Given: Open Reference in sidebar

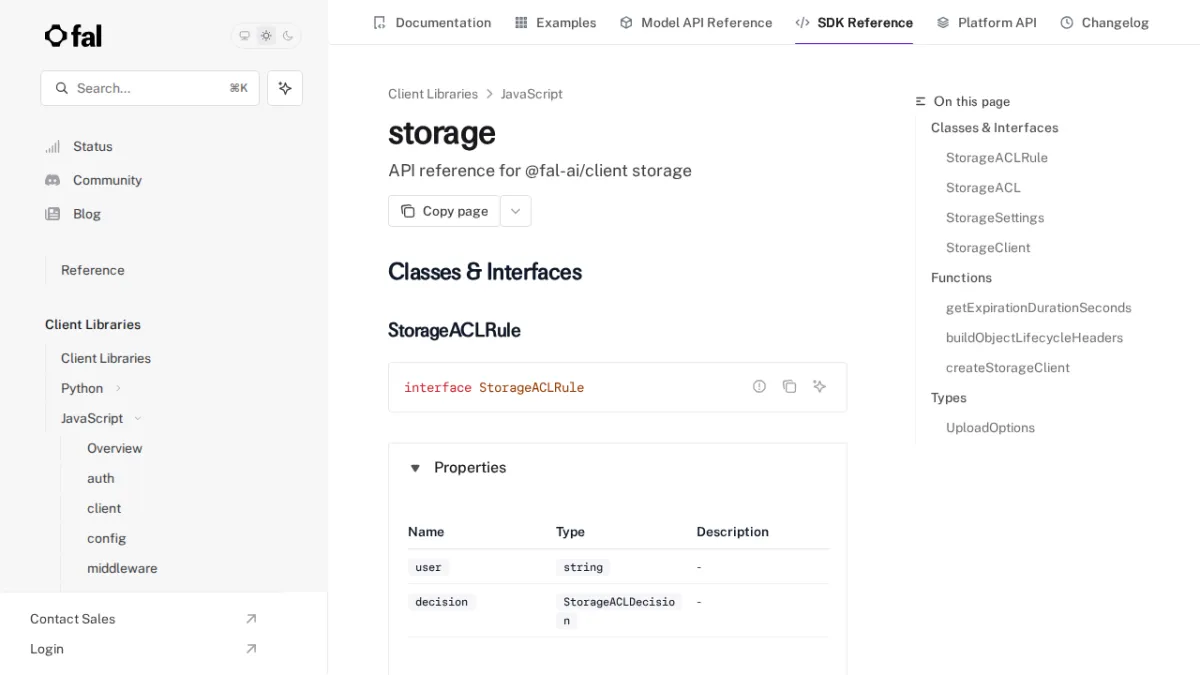Looking at the screenshot, I should tap(93, 270).
